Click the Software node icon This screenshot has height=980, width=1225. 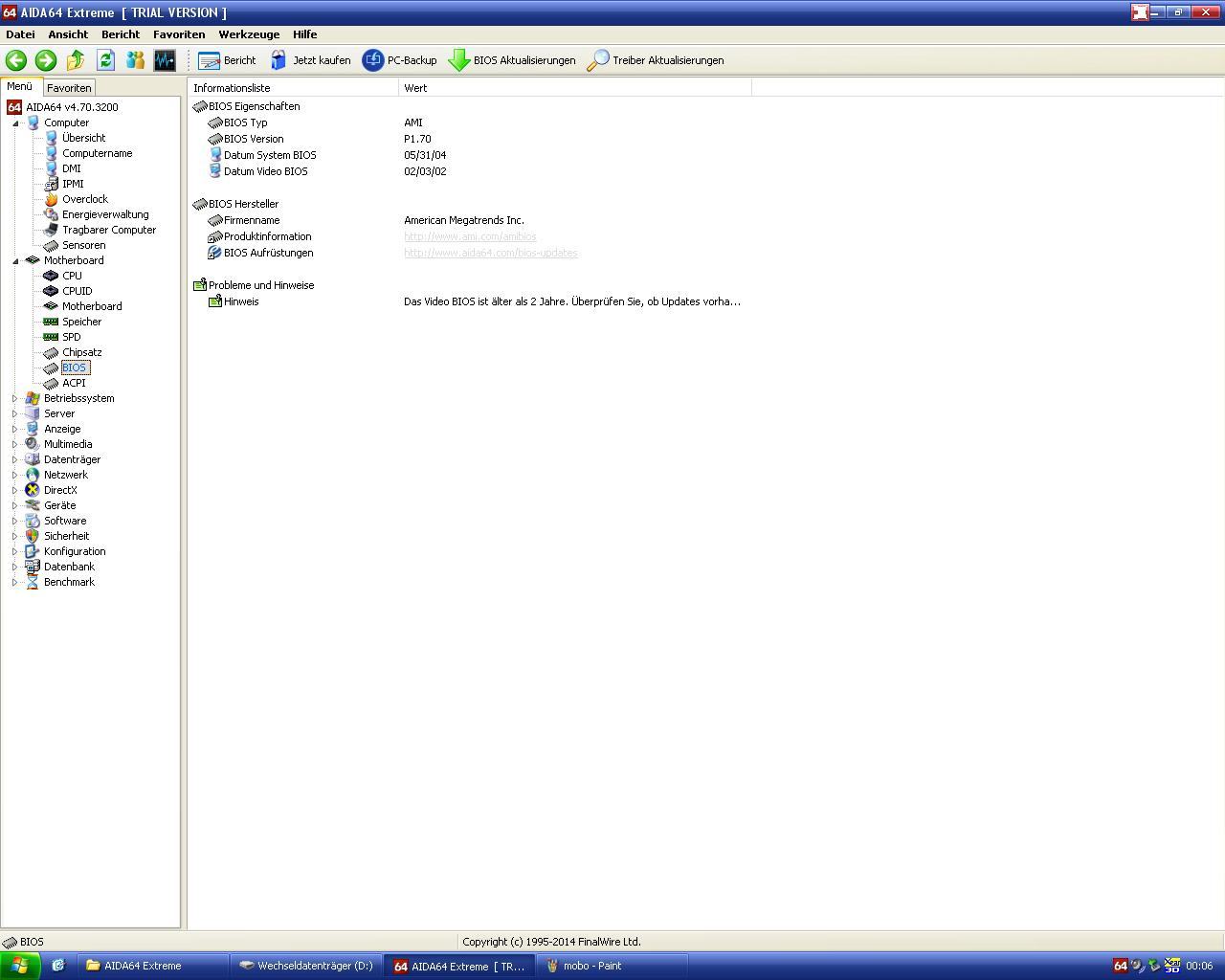(x=33, y=521)
